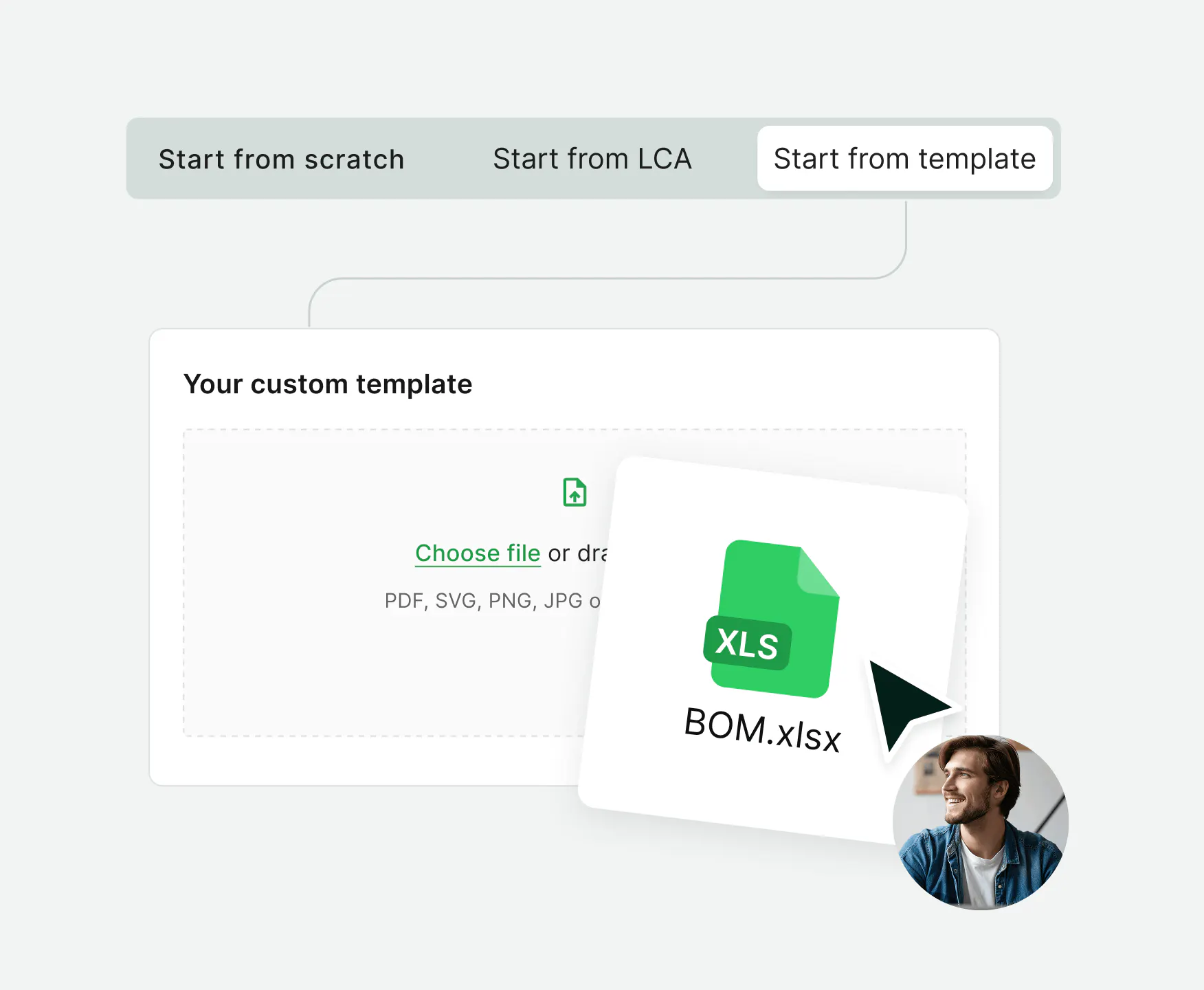The width and height of the screenshot is (1204, 990).
Task: Click the connector line below the template tab
Action: [x=906, y=234]
